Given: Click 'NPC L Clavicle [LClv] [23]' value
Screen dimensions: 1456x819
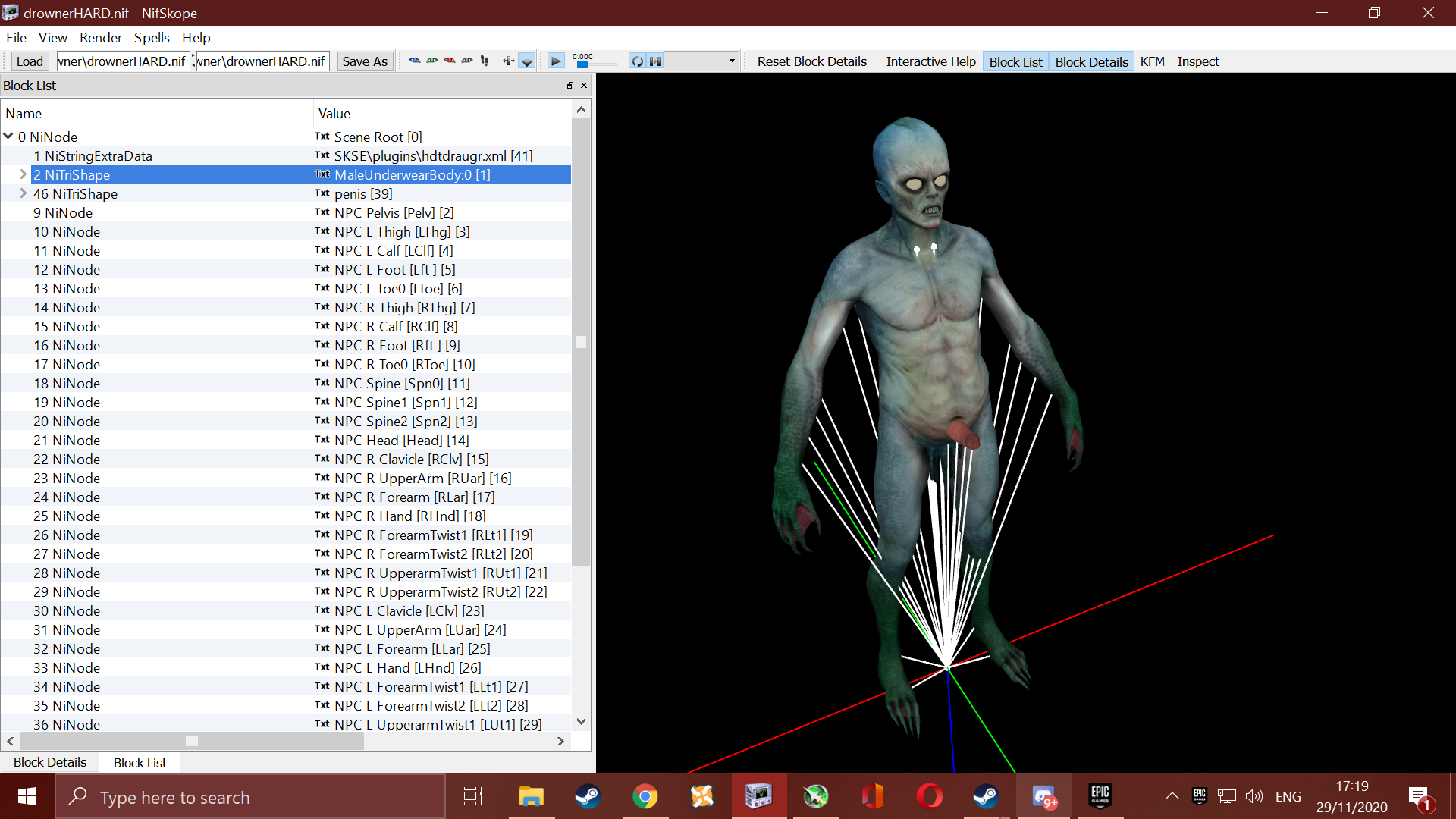Looking at the screenshot, I should pos(409,610).
